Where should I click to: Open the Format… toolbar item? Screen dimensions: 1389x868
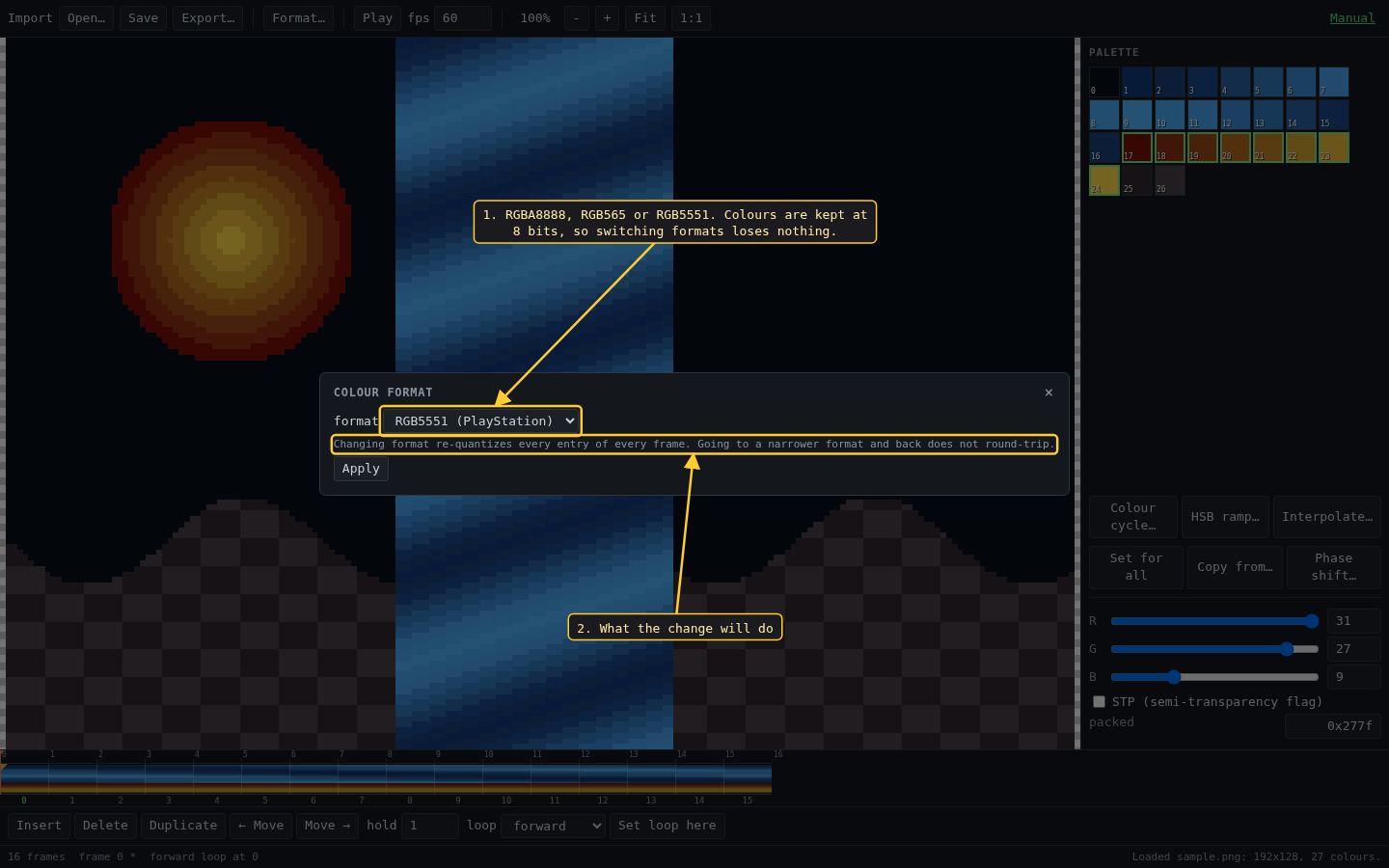(298, 18)
